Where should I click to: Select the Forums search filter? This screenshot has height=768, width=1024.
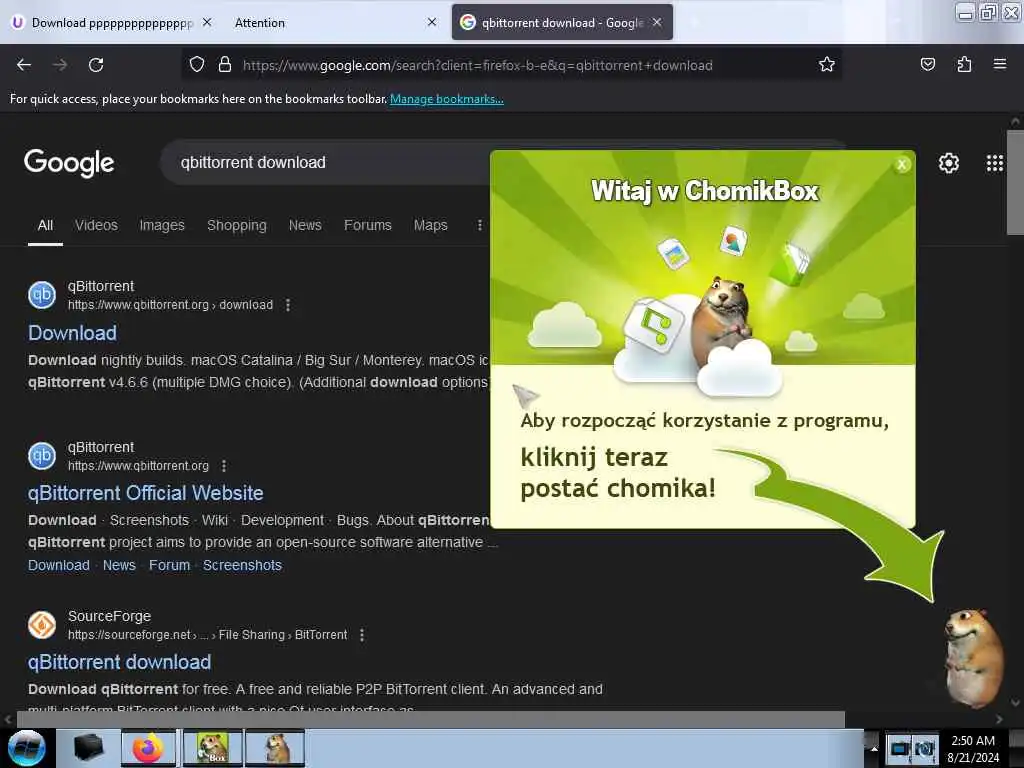pyautogui.click(x=368, y=225)
